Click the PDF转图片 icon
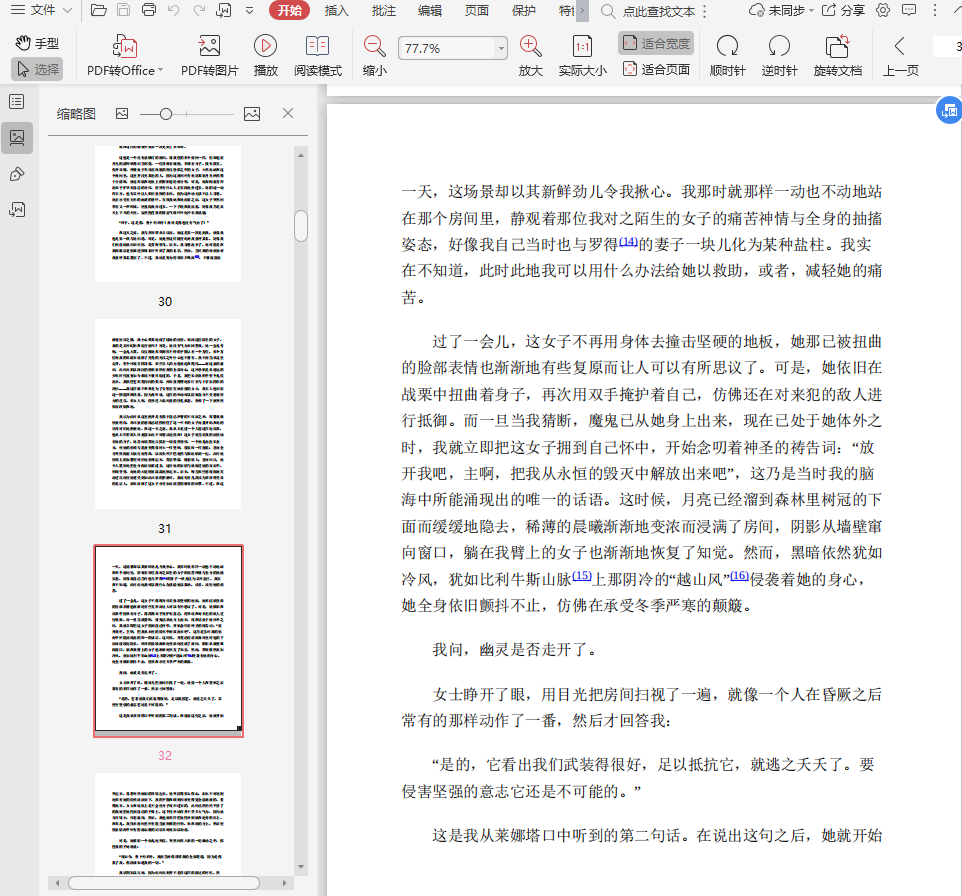 (x=209, y=47)
